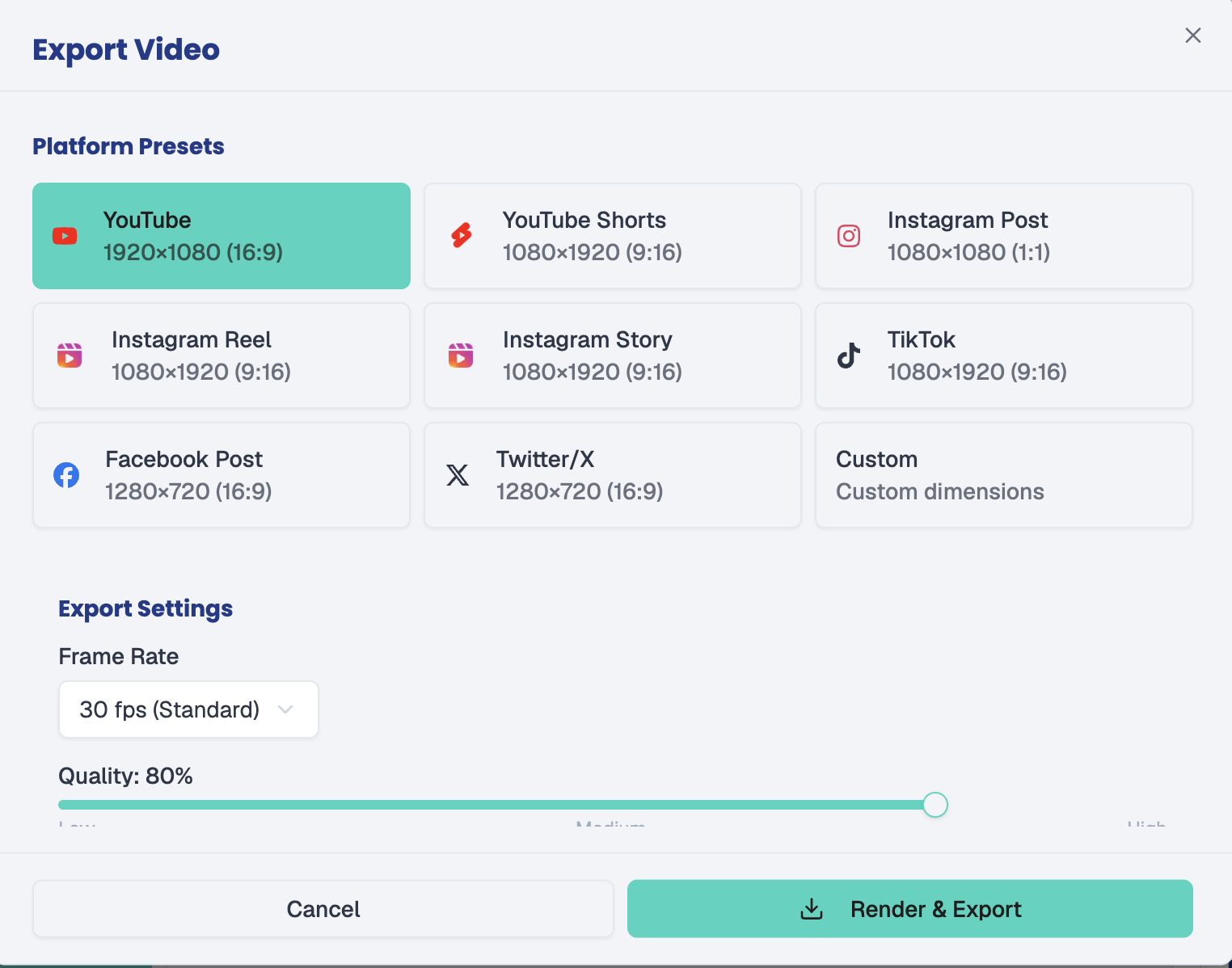The width and height of the screenshot is (1232, 968).
Task: Click the Cancel button
Action: click(x=323, y=909)
